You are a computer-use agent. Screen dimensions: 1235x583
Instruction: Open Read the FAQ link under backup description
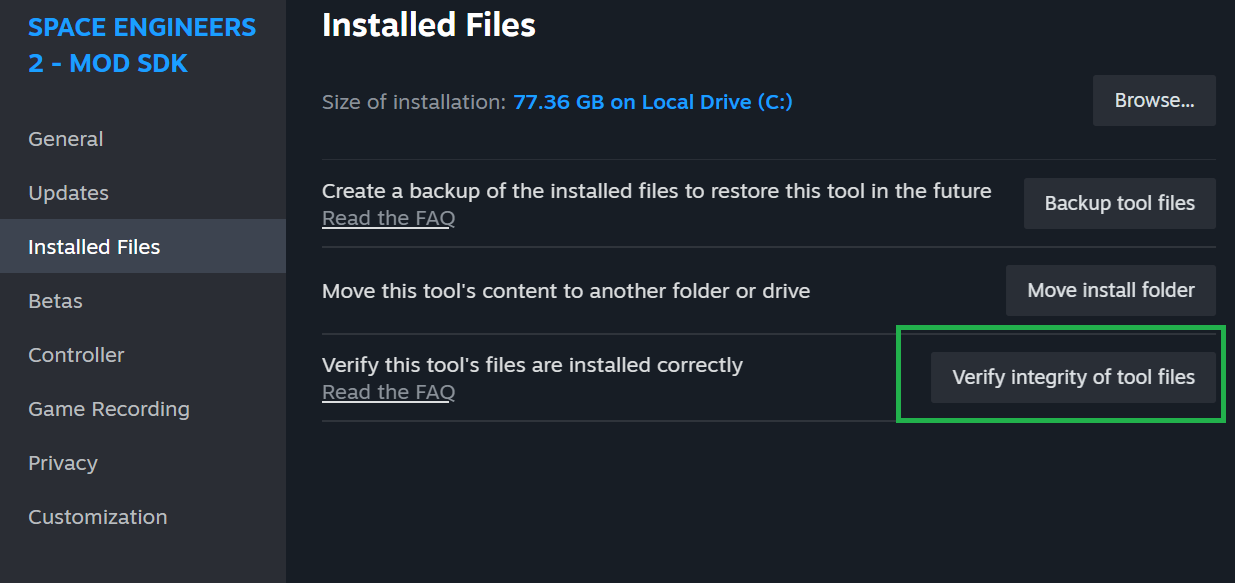(x=388, y=218)
